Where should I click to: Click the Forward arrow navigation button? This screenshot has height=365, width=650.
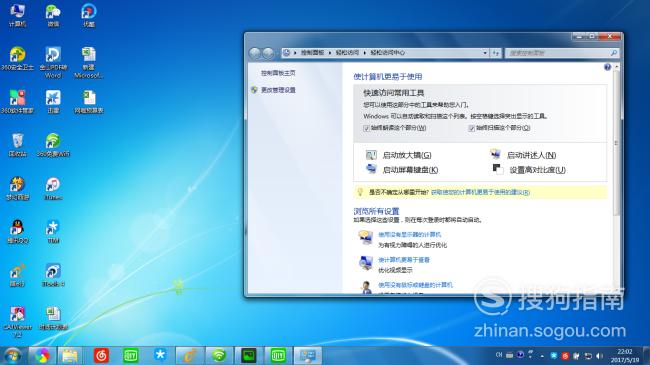point(269,53)
